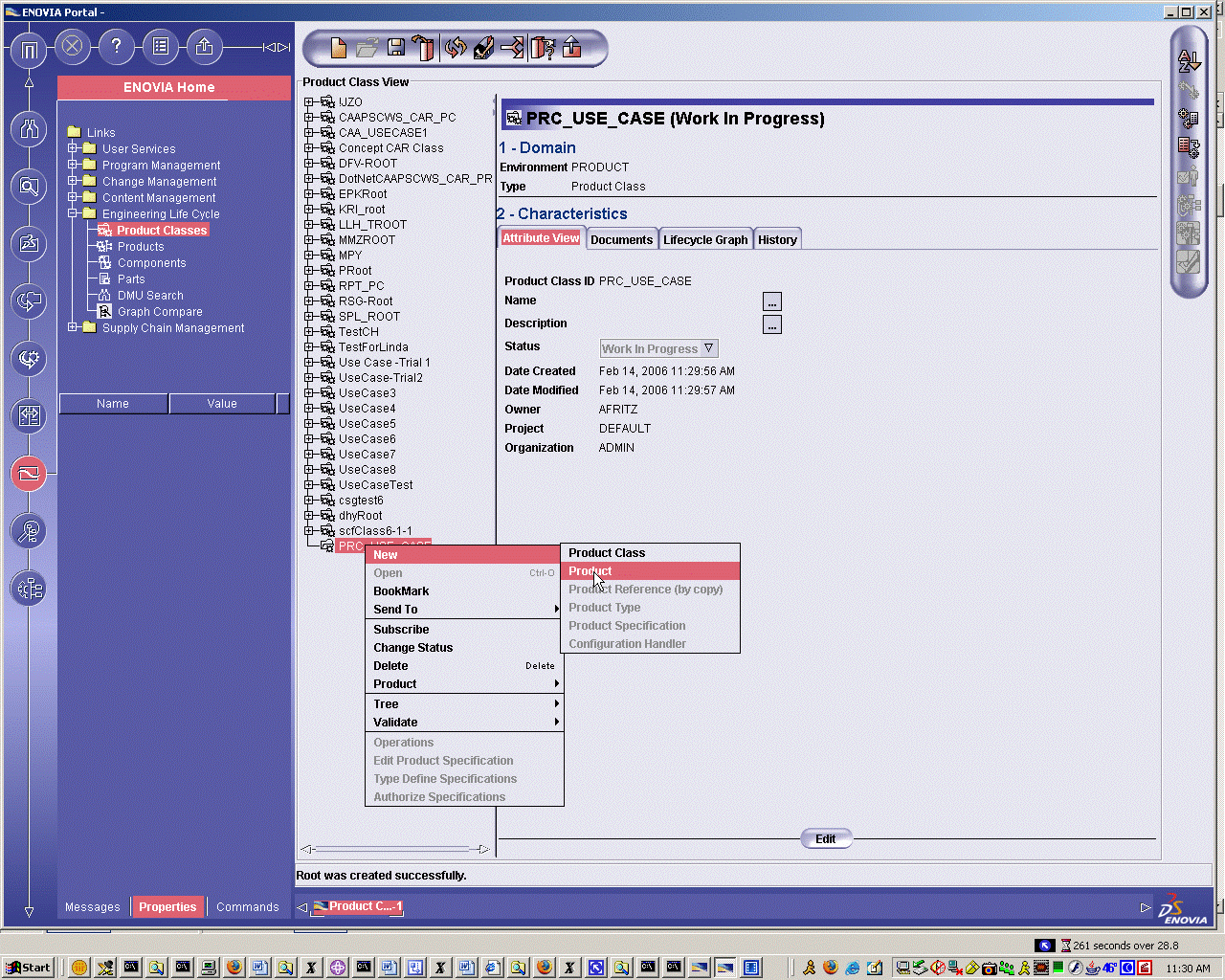1225x980 pixels.
Task: Click the book with question mark toolbar icon
Action: [x=543, y=48]
